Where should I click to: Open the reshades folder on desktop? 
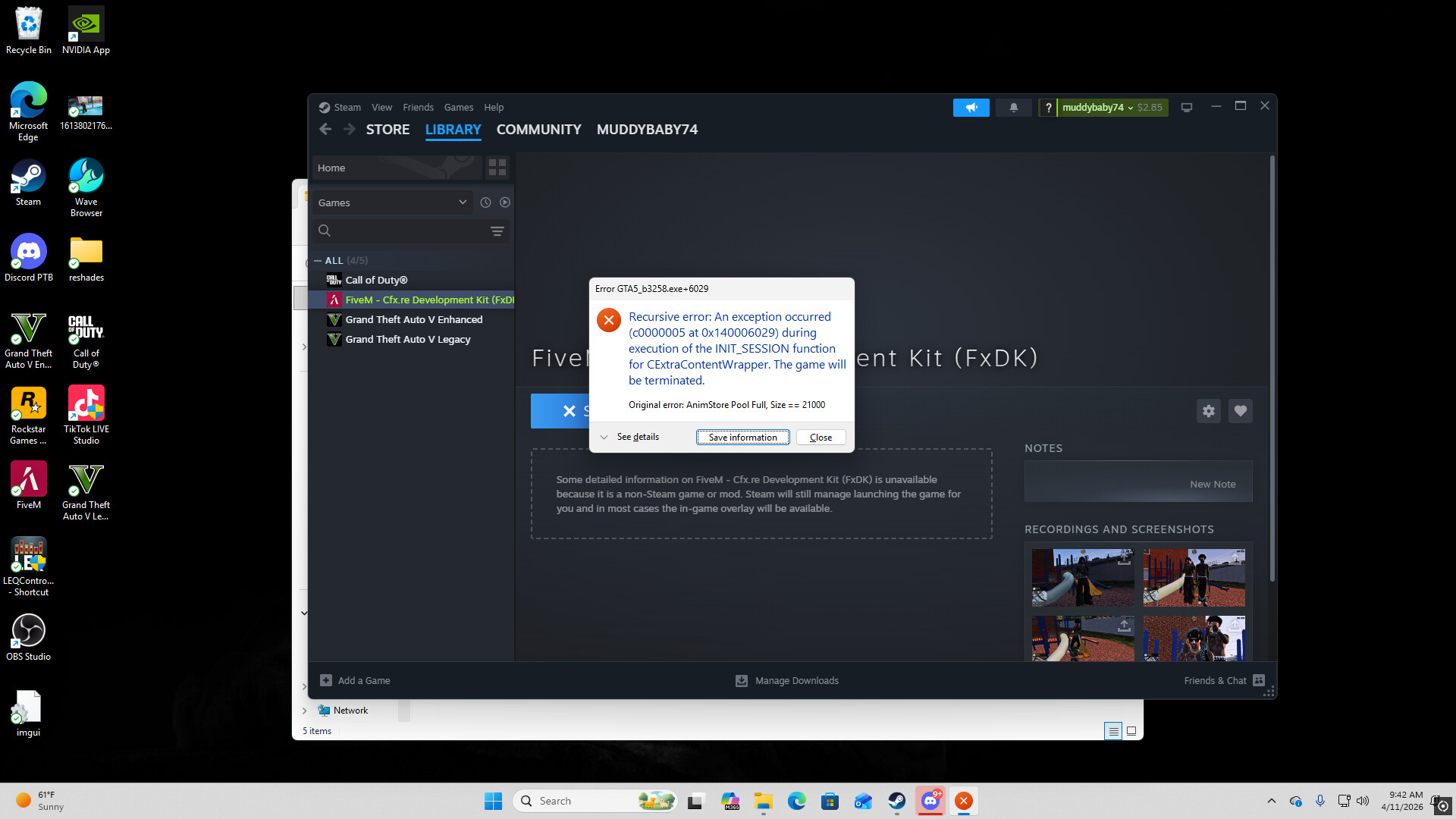point(86,258)
